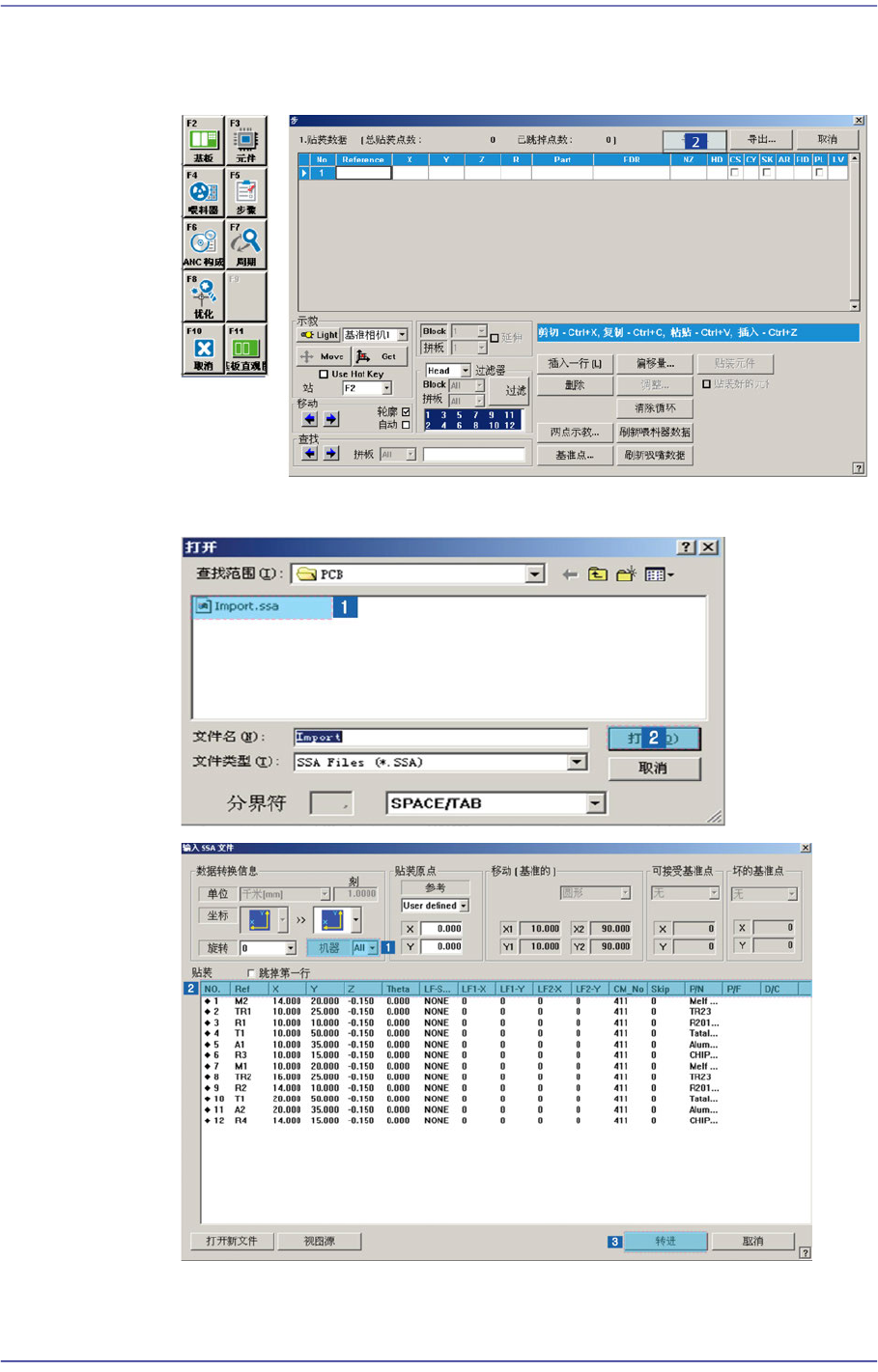Viewport: 878px width, 1372px height.
Task: Click the F10 取消 cancel icon
Action: pos(203,350)
